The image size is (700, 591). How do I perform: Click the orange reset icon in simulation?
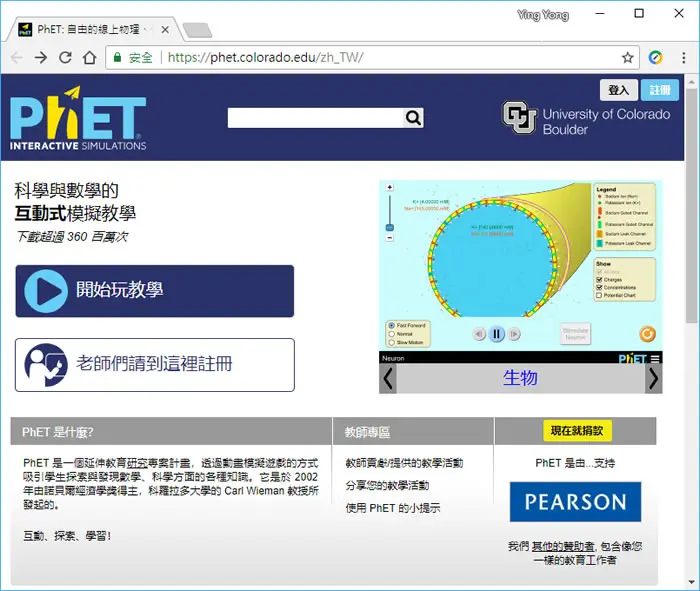647,334
